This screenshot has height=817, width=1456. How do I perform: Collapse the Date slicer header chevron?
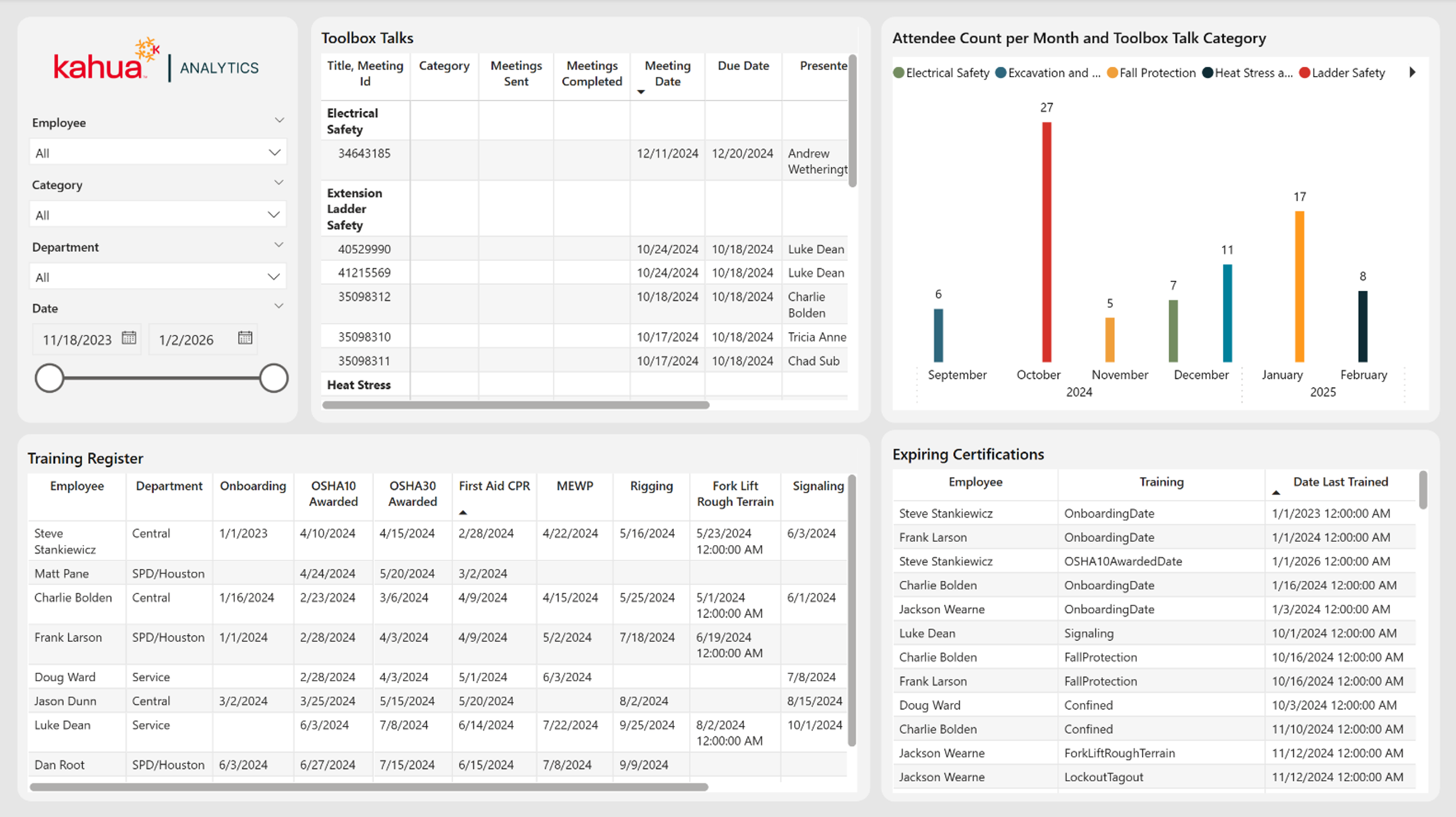[279, 306]
